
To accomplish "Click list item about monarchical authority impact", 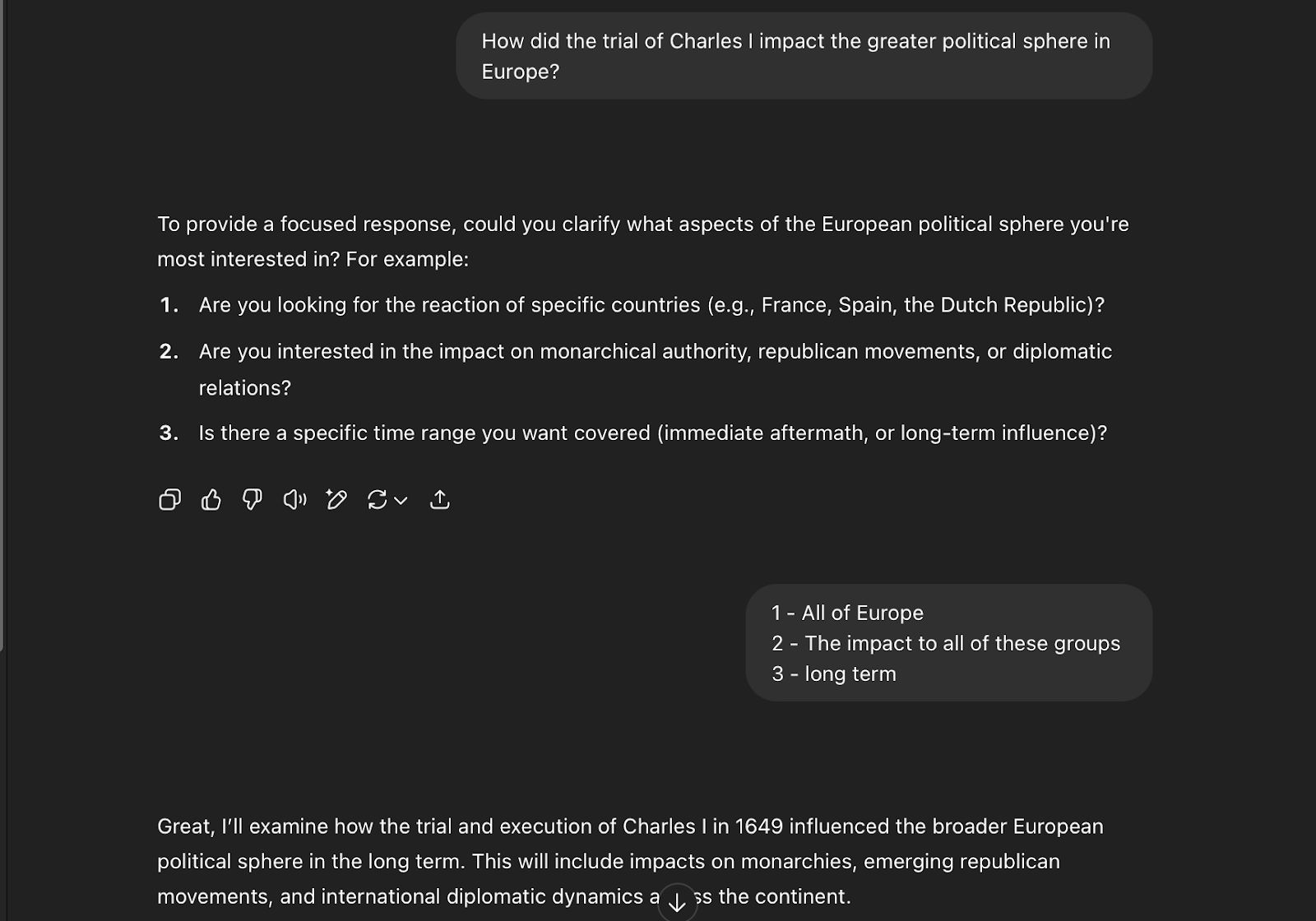I will tap(635, 369).
